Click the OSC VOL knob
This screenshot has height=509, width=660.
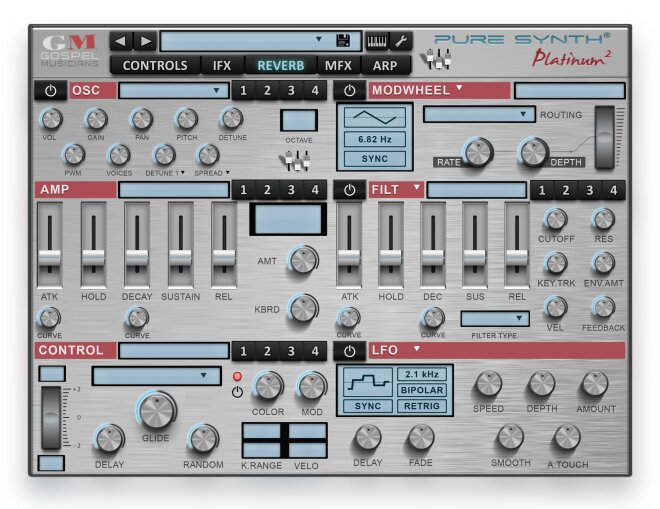51,119
